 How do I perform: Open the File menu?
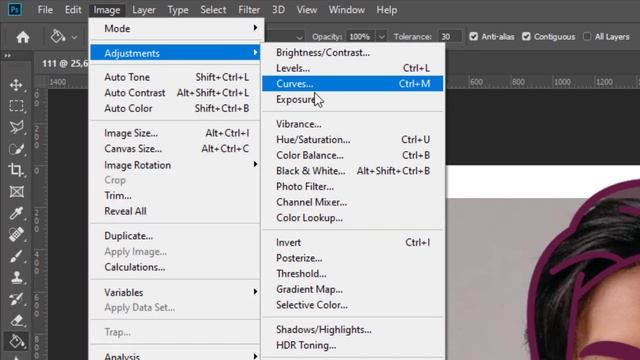point(45,10)
